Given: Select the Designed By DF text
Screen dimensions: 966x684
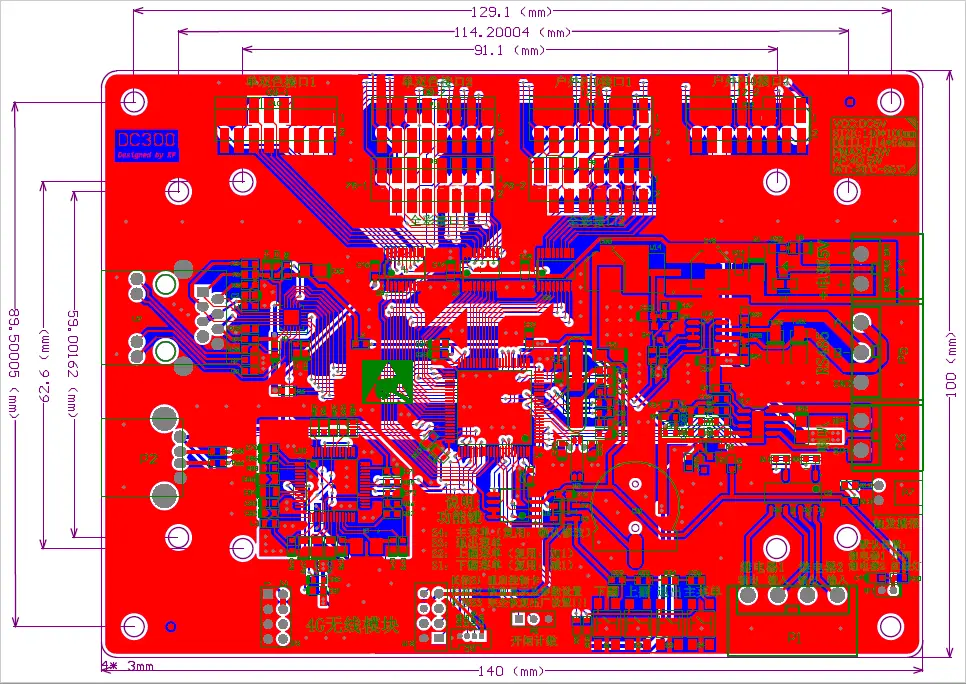Looking at the screenshot, I should (147, 156).
